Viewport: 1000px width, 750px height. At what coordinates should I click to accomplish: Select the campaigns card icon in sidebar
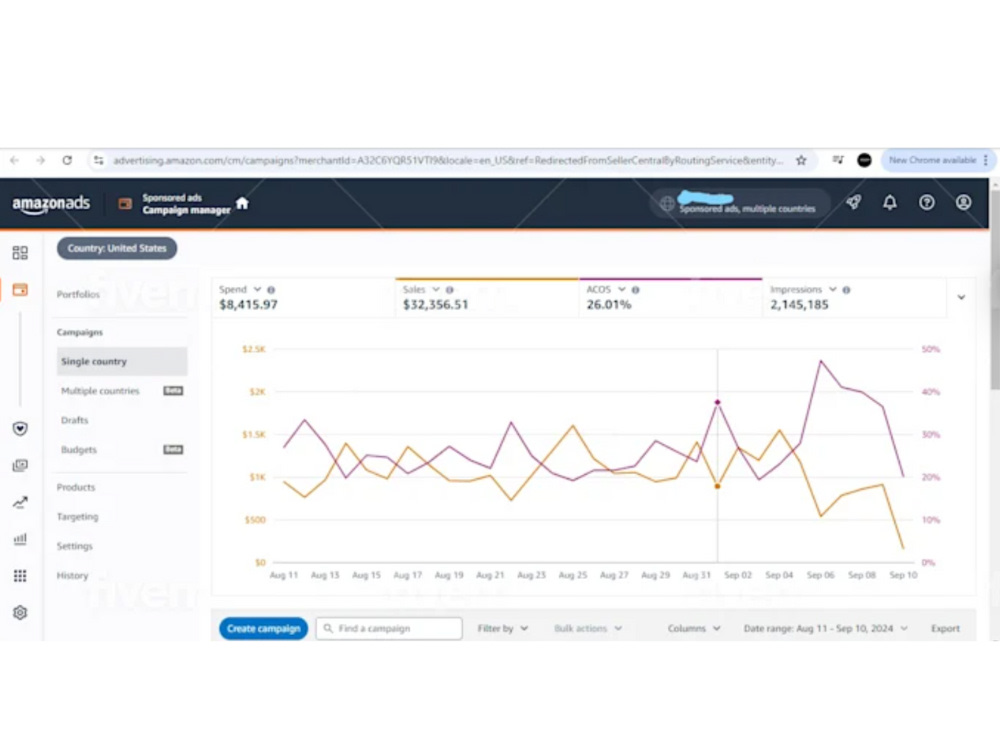(20, 290)
